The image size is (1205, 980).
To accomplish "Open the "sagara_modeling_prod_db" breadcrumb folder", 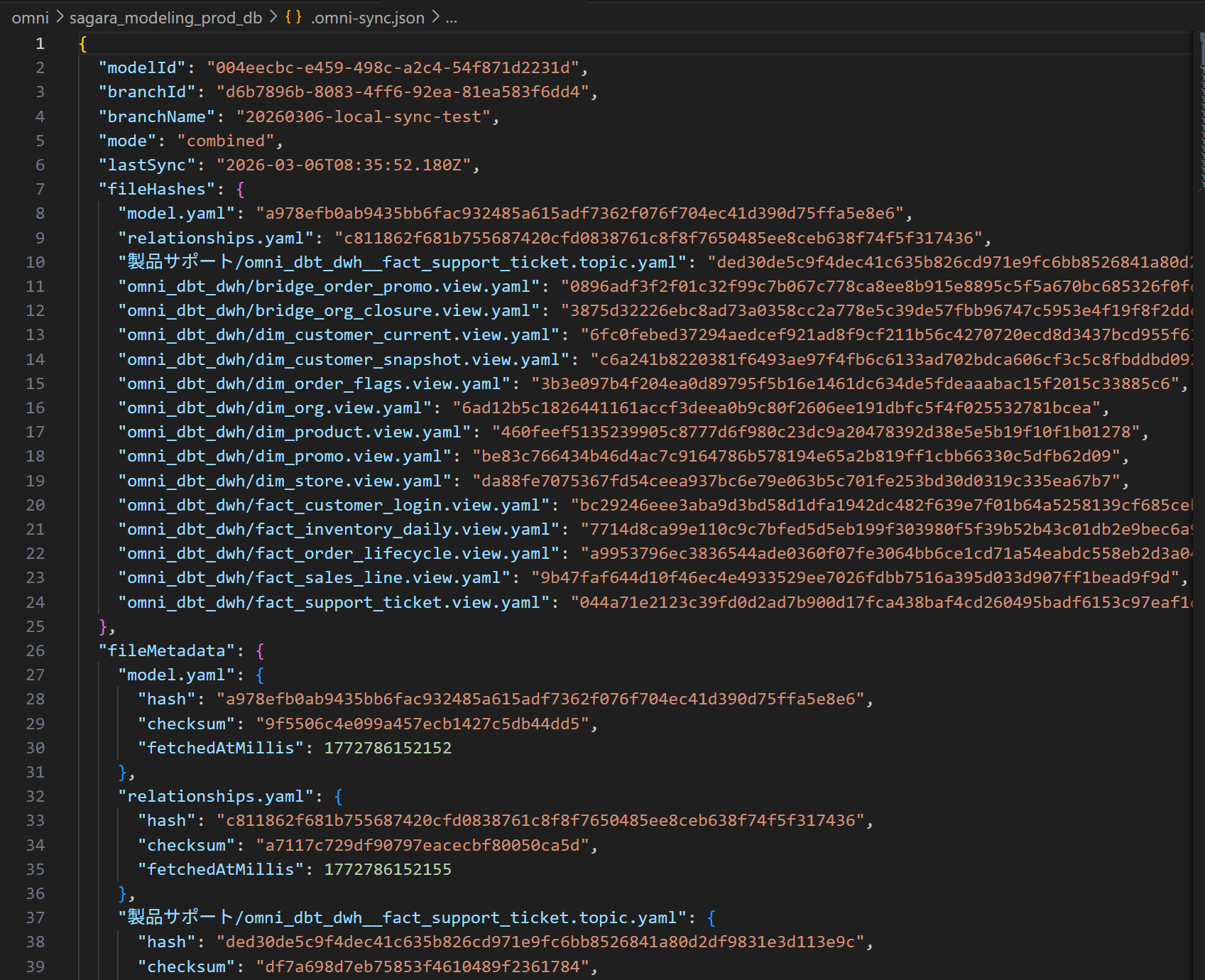I will 165,18.
